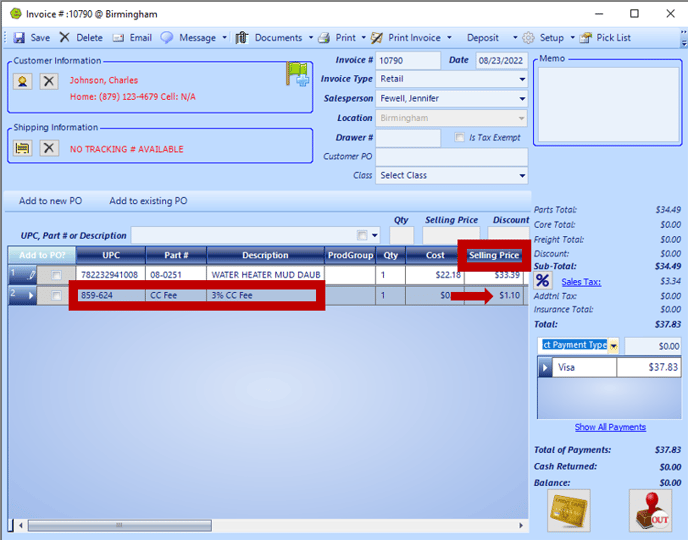Viewport: 688px width, 540px height.
Task: Click the payment amount field $0.00
Action: [x=653, y=346]
